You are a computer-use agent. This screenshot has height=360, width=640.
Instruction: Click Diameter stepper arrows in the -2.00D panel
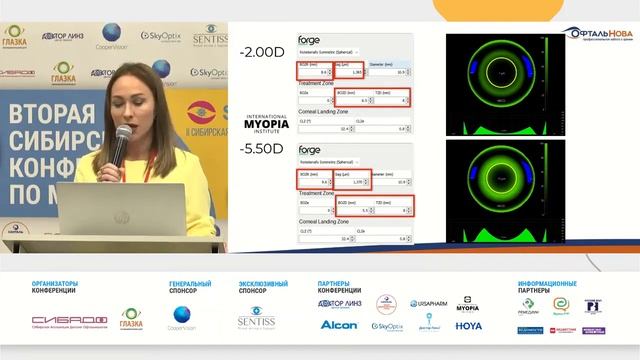408,72
